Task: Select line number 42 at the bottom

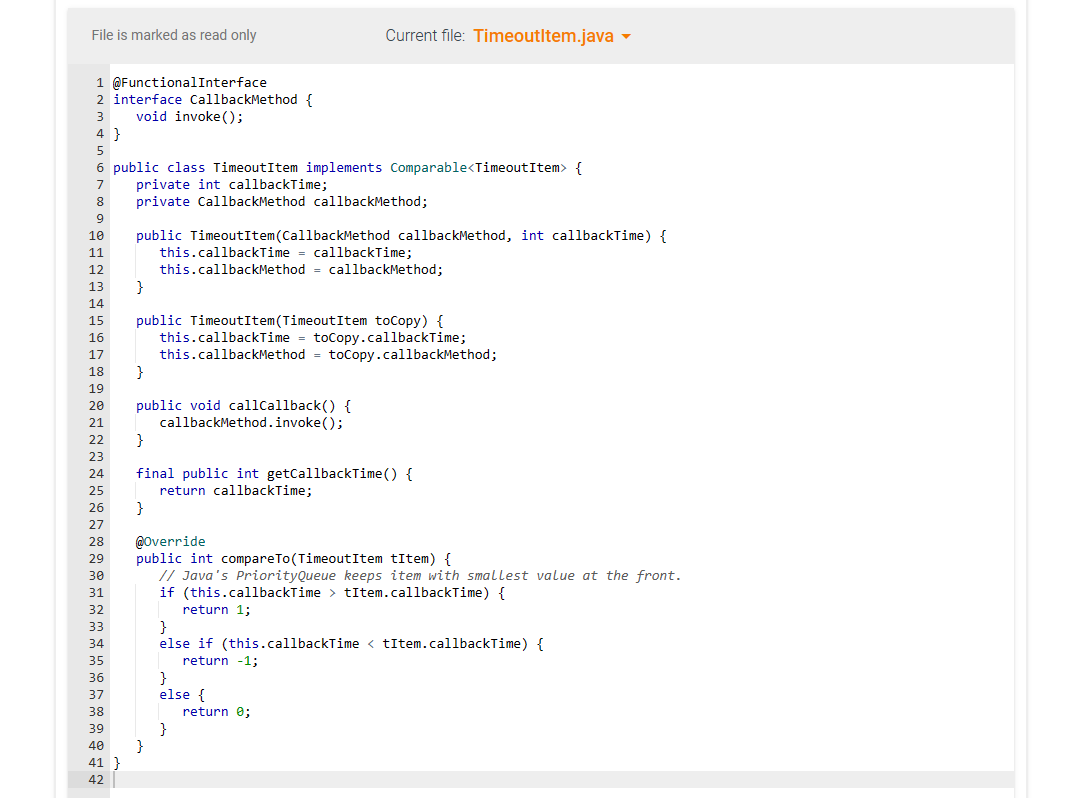Action: click(95, 779)
